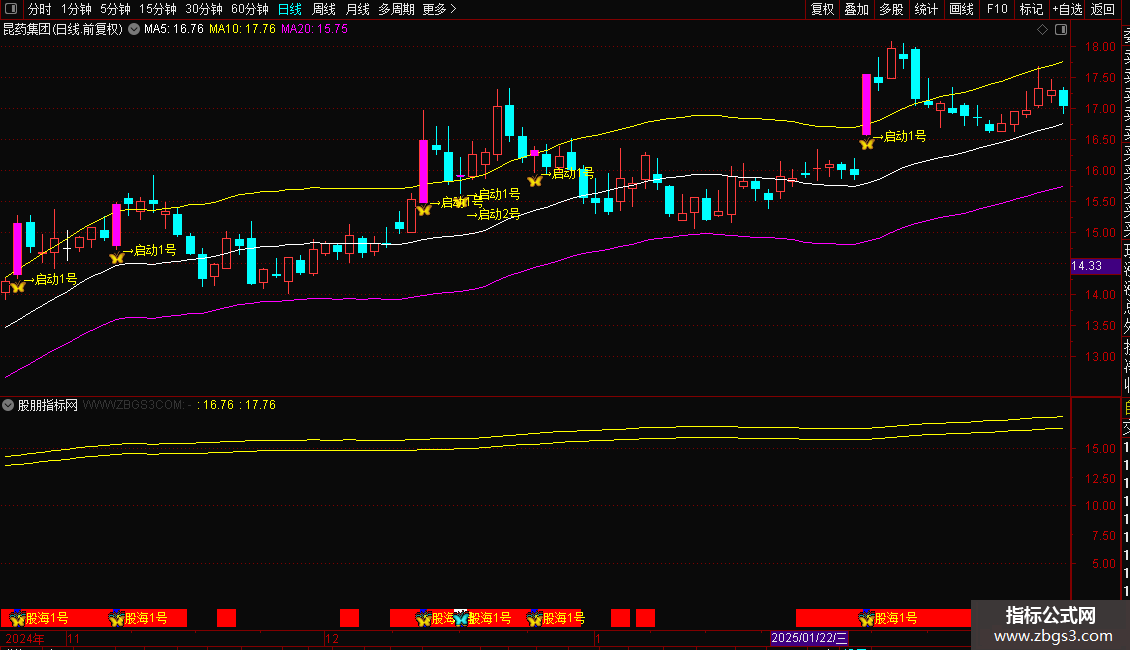
Task: Open F10 company information
Action: [997, 9]
